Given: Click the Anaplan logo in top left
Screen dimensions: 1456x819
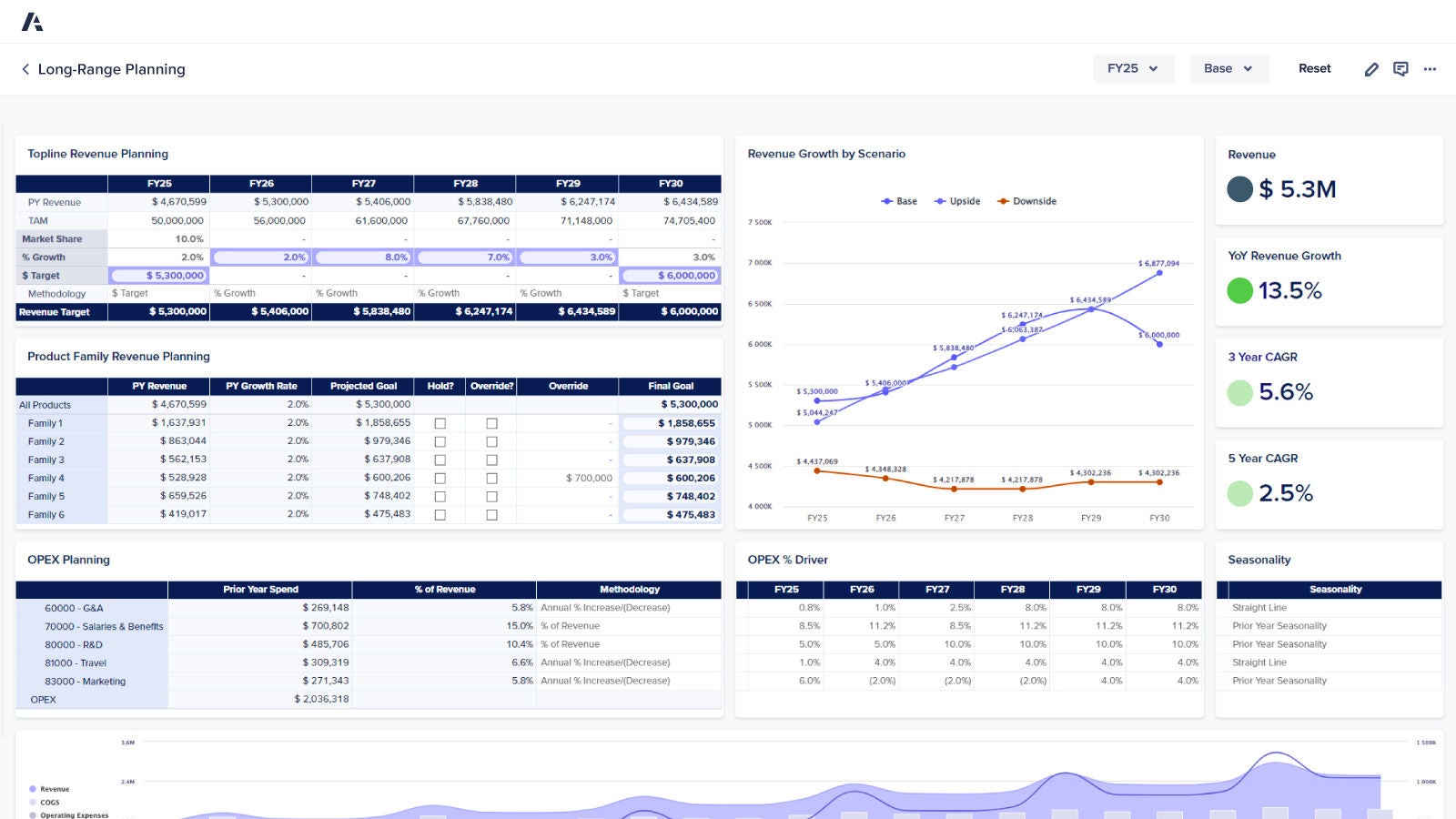Looking at the screenshot, I should coord(33,20).
